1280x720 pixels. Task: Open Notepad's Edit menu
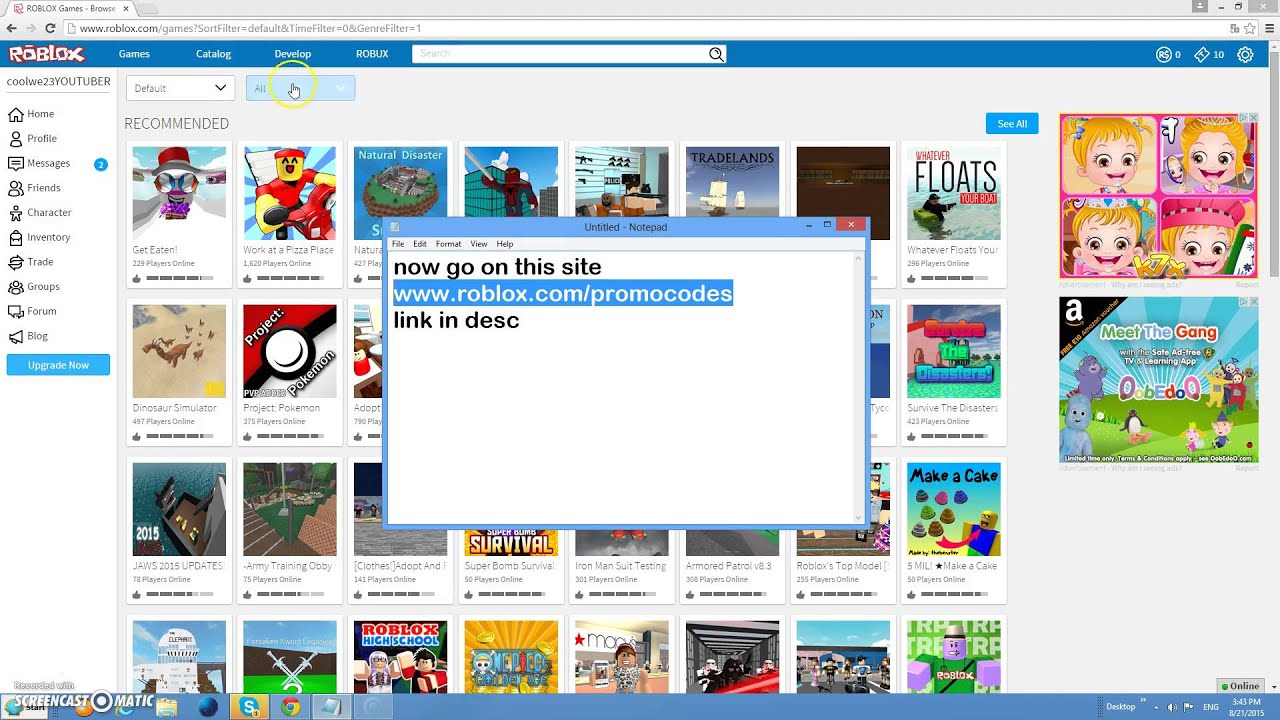coord(420,244)
